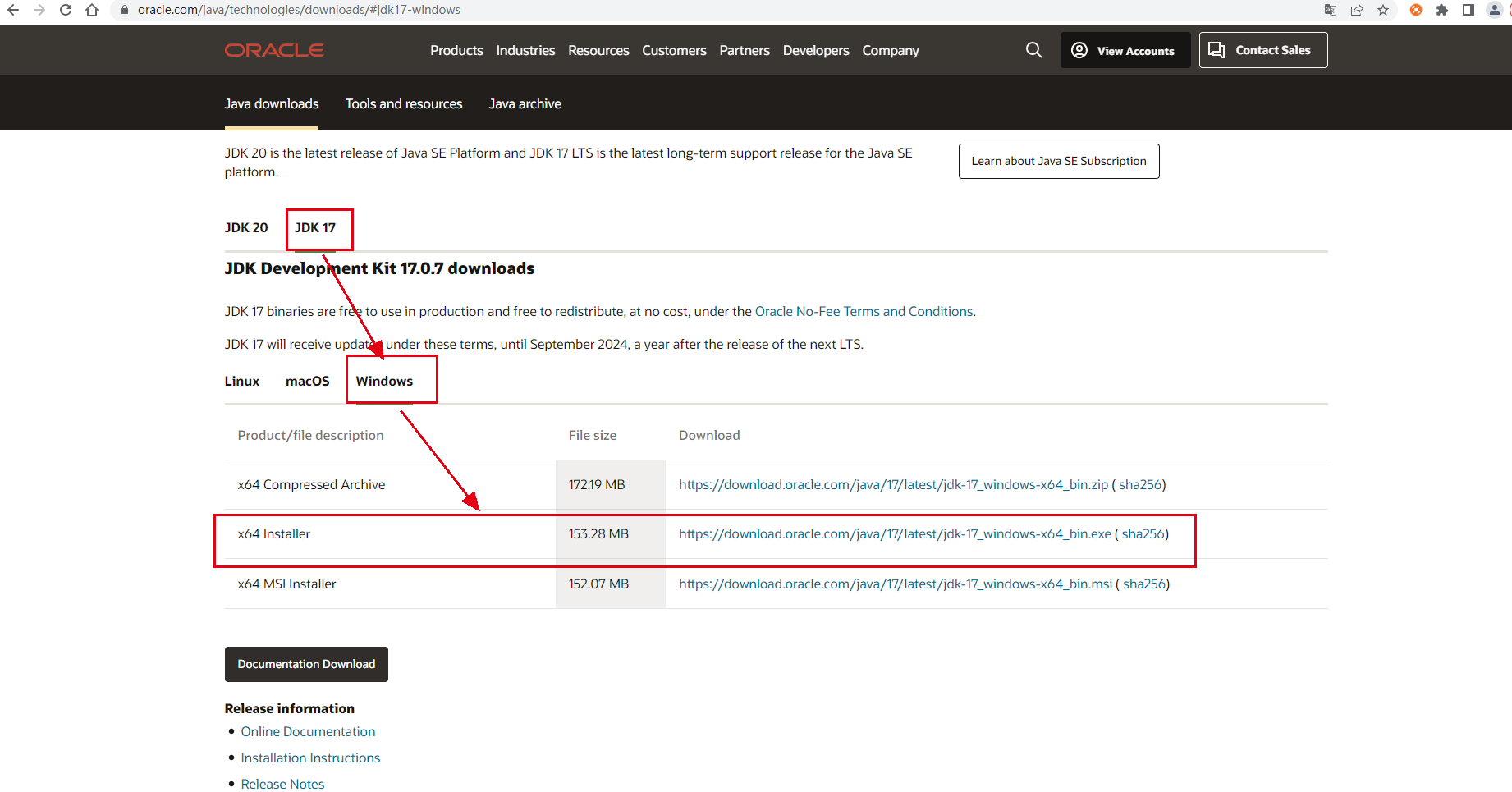Click the JDK Development Kit 17.0.7 downloads heading

[x=379, y=268]
